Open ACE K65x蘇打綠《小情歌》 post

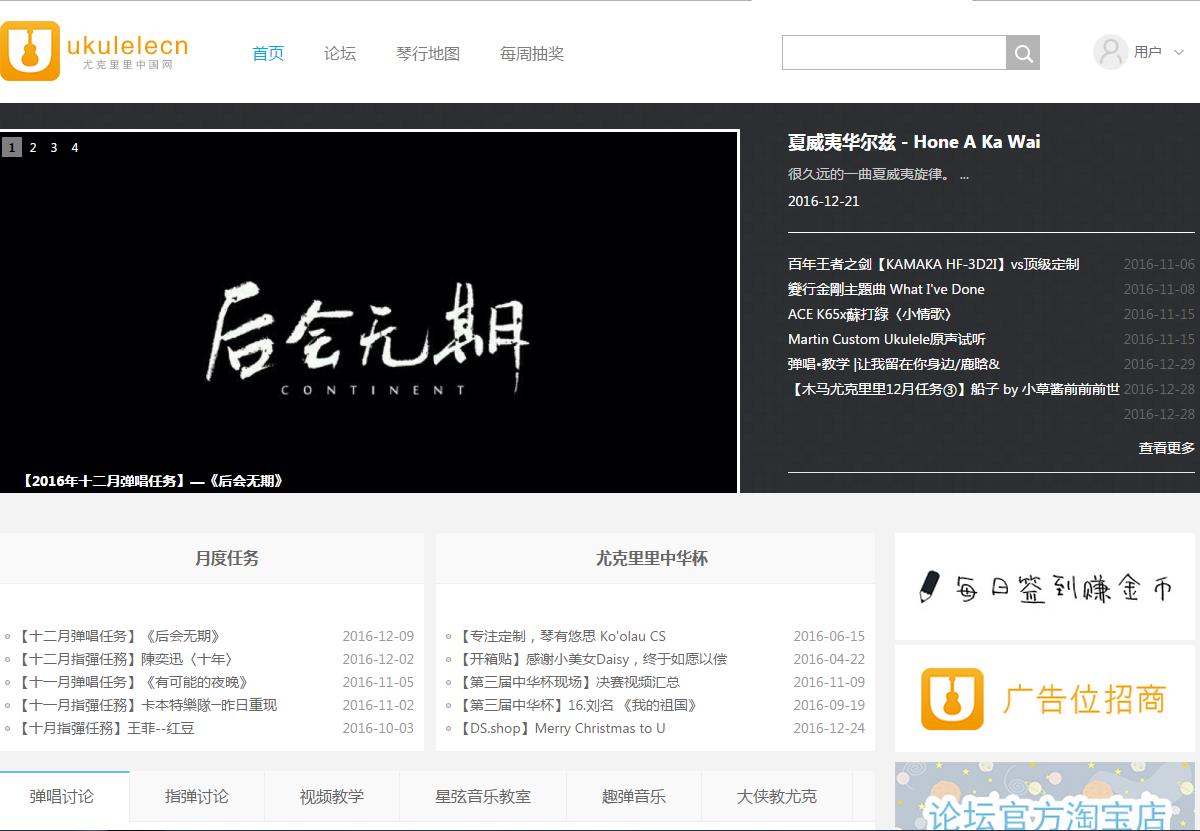(870, 314)
